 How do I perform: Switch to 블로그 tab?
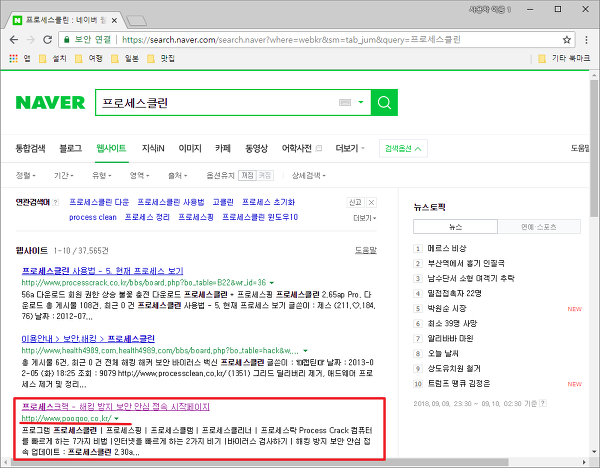70,148
